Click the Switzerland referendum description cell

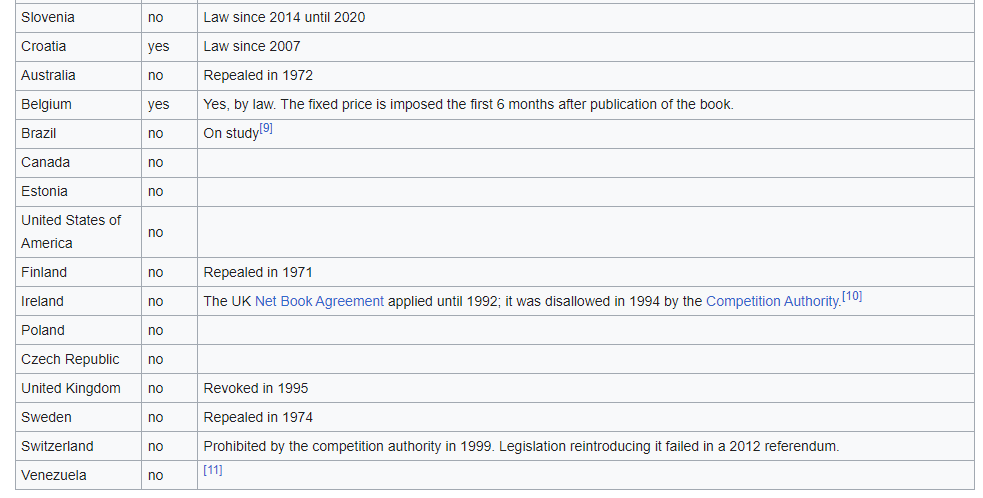pos(586,447)
